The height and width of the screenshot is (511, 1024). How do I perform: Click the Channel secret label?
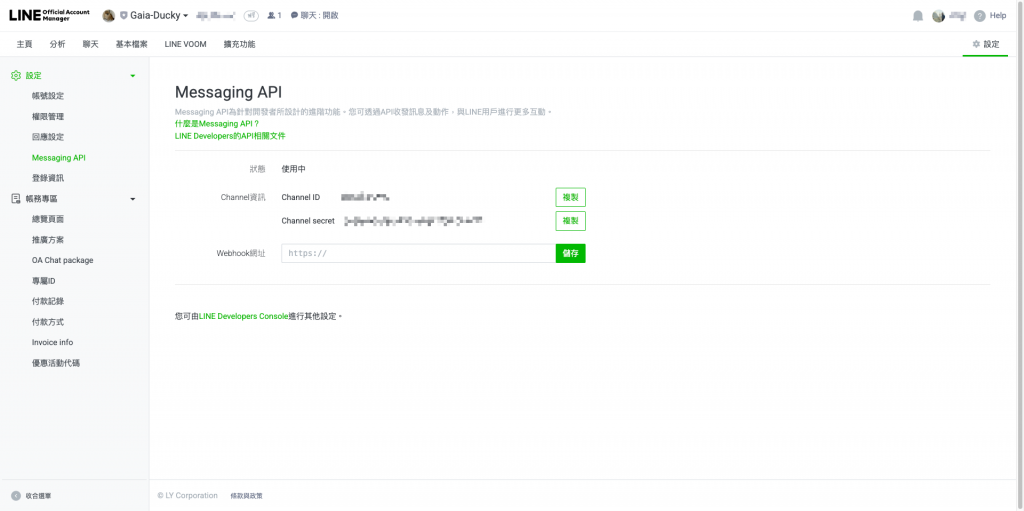[x=308, y=221]
